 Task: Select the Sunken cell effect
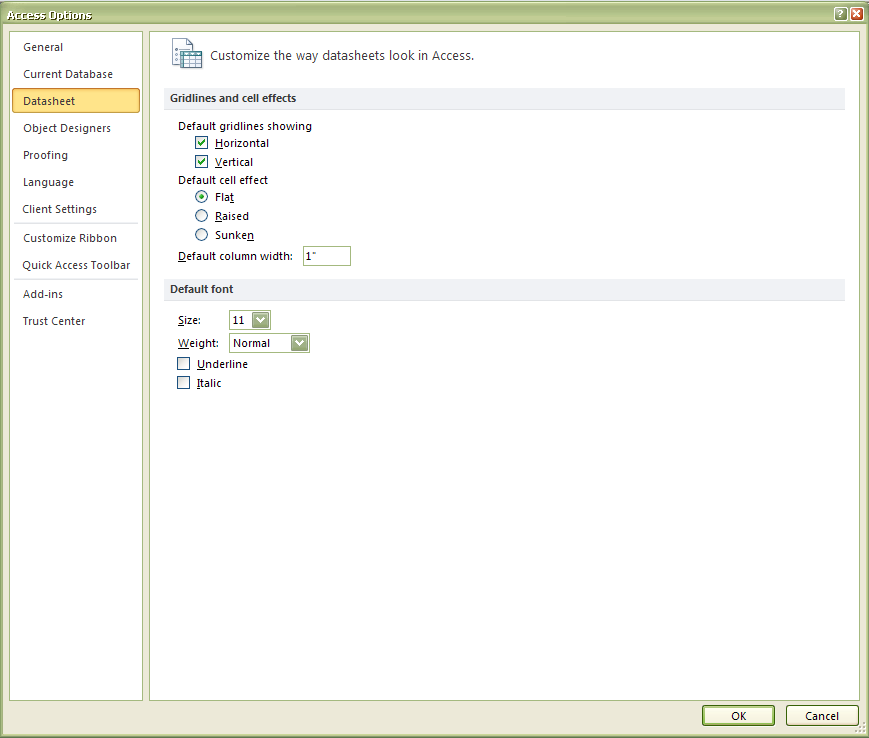coord(201,234)
